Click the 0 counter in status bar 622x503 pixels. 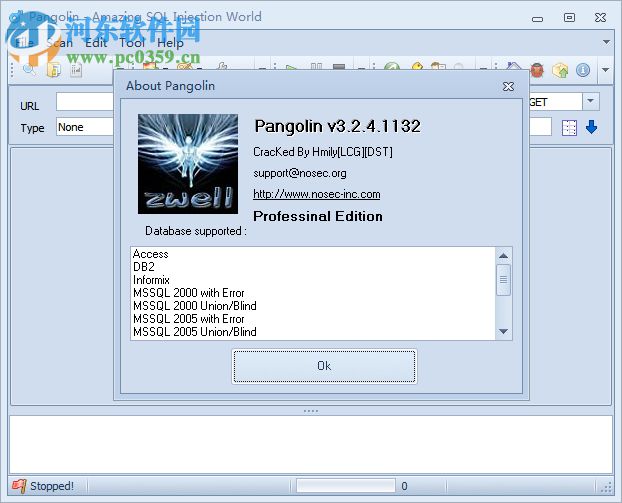tap(404, 486)
